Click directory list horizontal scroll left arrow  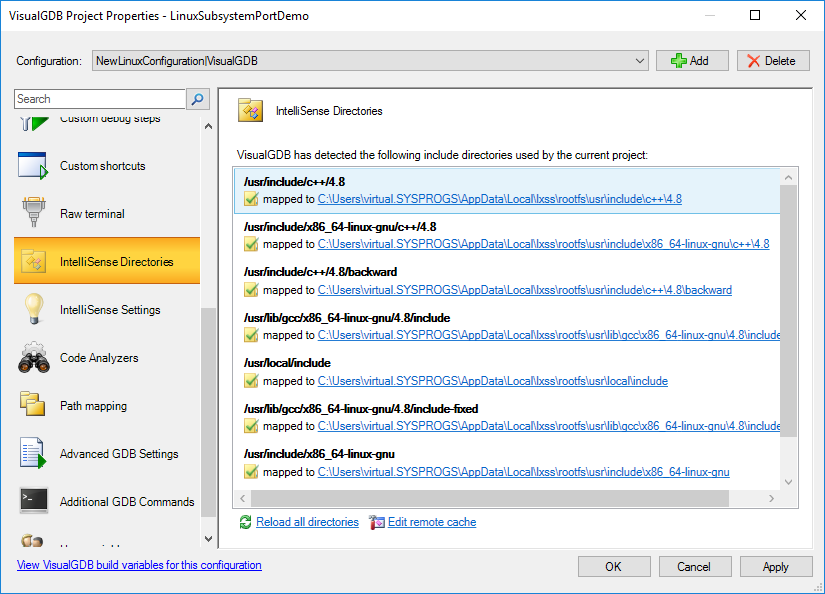coord(243,498)
